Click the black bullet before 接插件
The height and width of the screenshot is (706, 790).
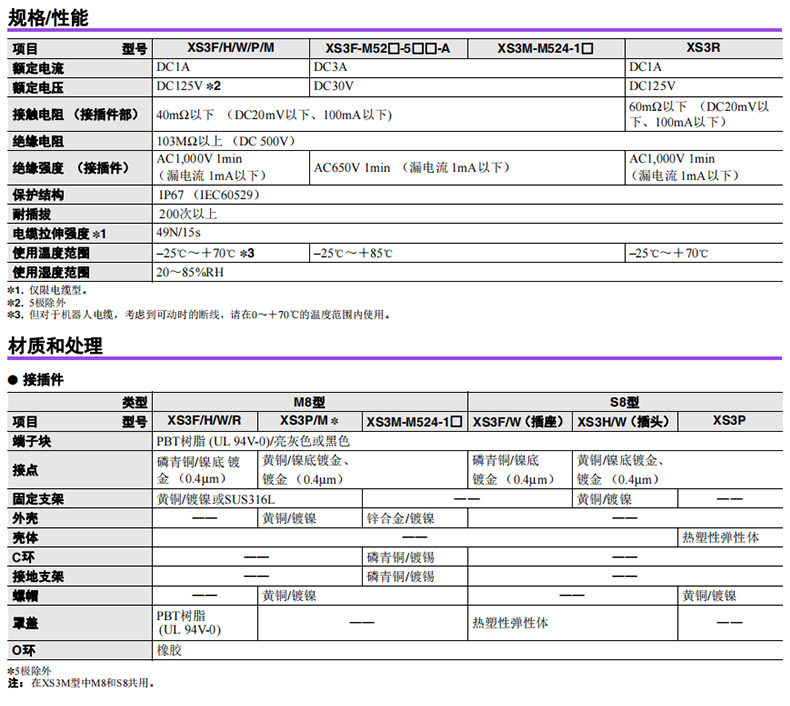tap(13, 381)
